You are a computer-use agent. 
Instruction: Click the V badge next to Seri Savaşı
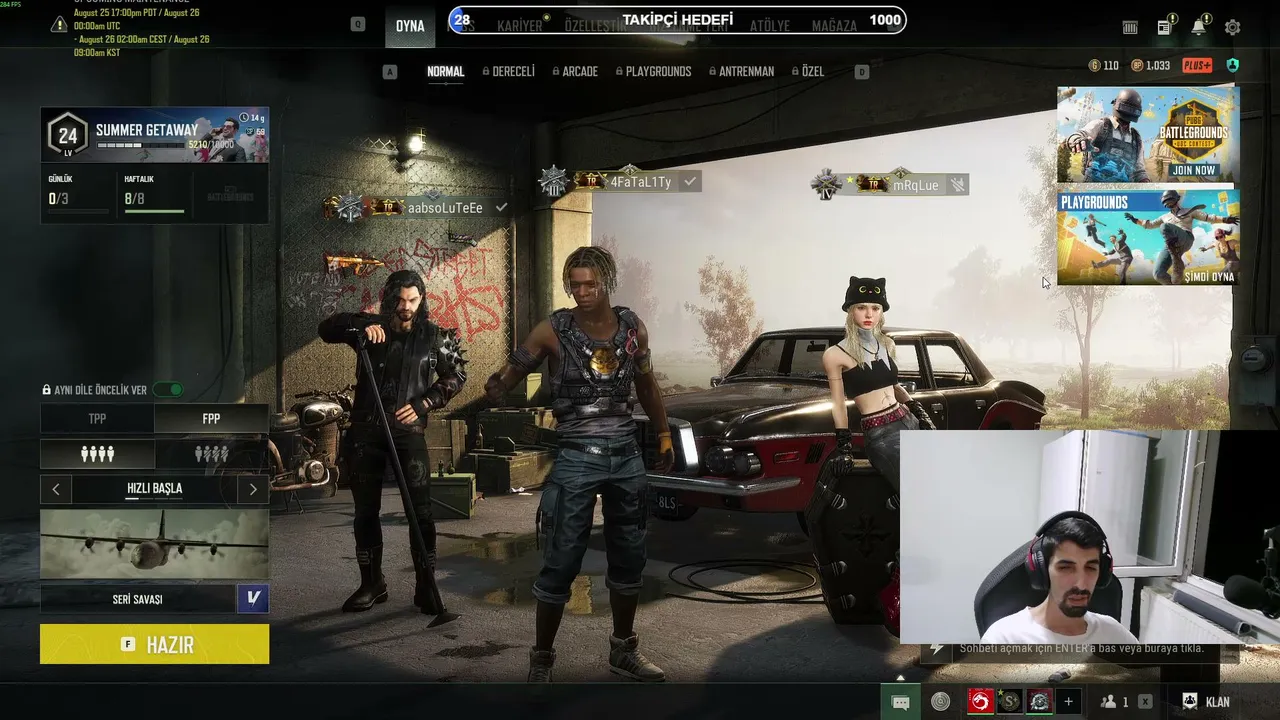[x=253, y=599]
